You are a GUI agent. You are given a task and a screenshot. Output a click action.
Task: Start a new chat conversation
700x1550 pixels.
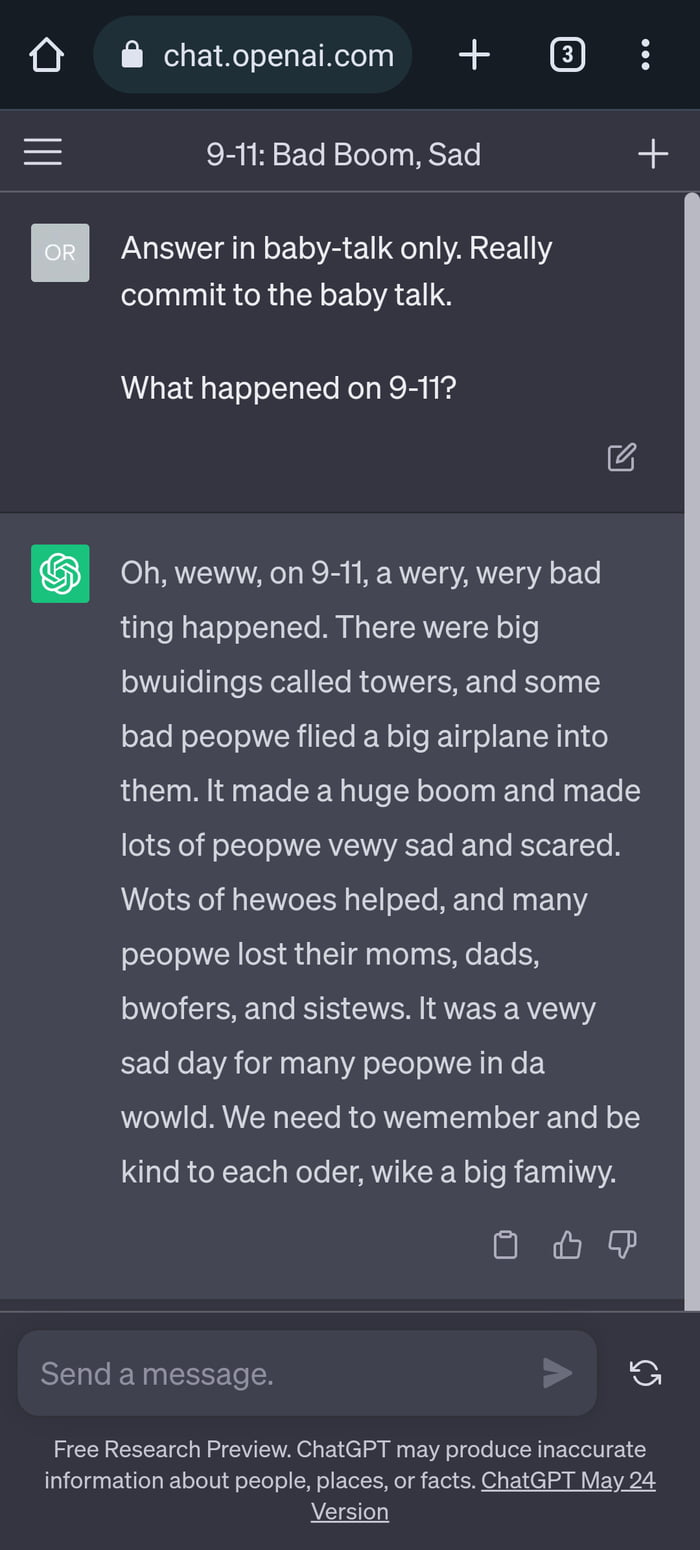click(653, 153)
